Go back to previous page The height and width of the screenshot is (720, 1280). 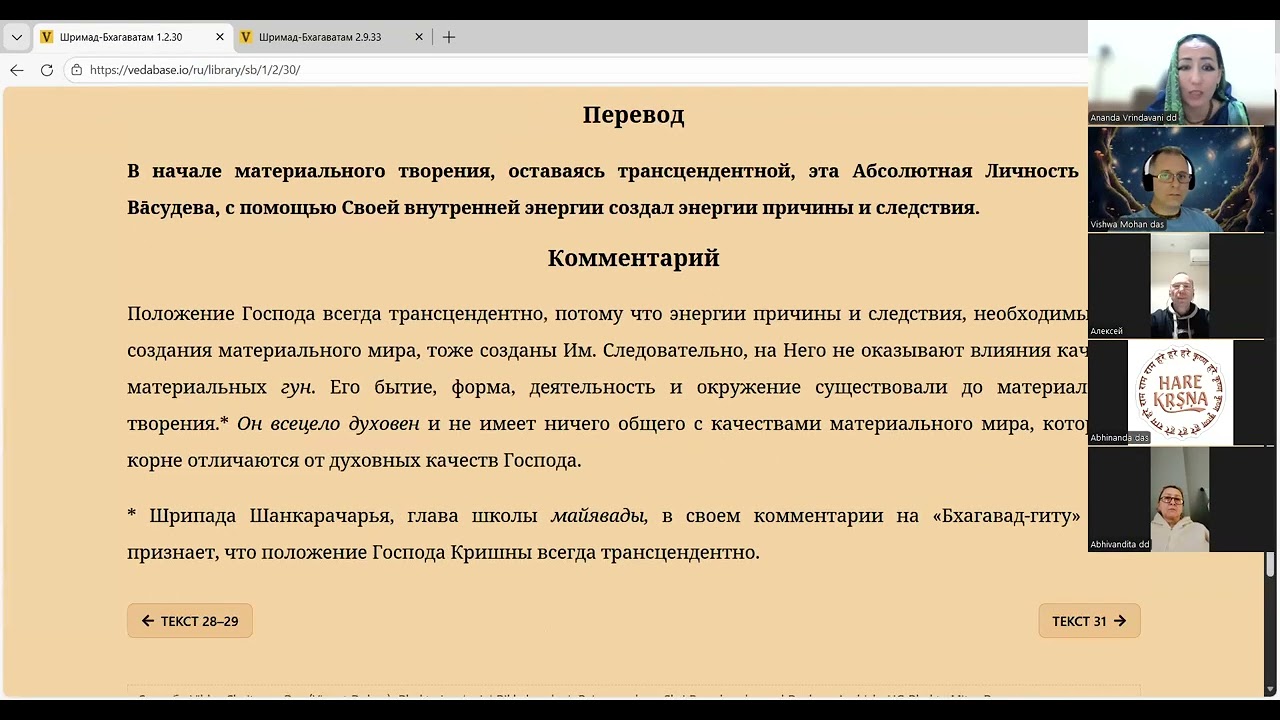coord(17,70)
